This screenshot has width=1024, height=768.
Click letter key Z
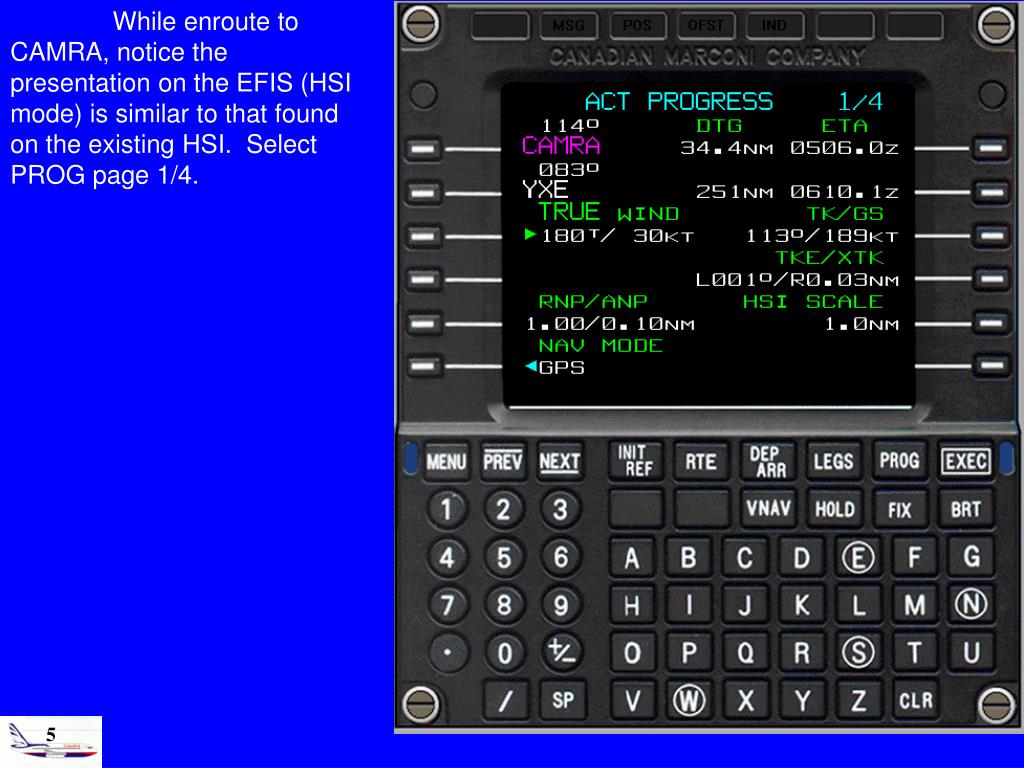coord(858,701)
